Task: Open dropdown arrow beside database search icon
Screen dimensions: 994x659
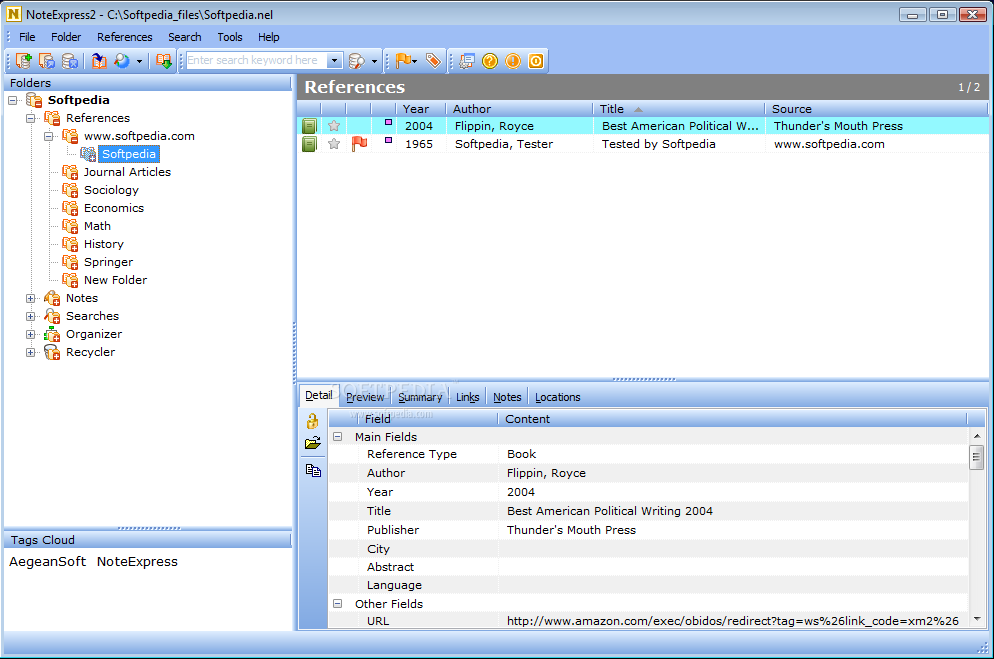Action: click(374, 61)
